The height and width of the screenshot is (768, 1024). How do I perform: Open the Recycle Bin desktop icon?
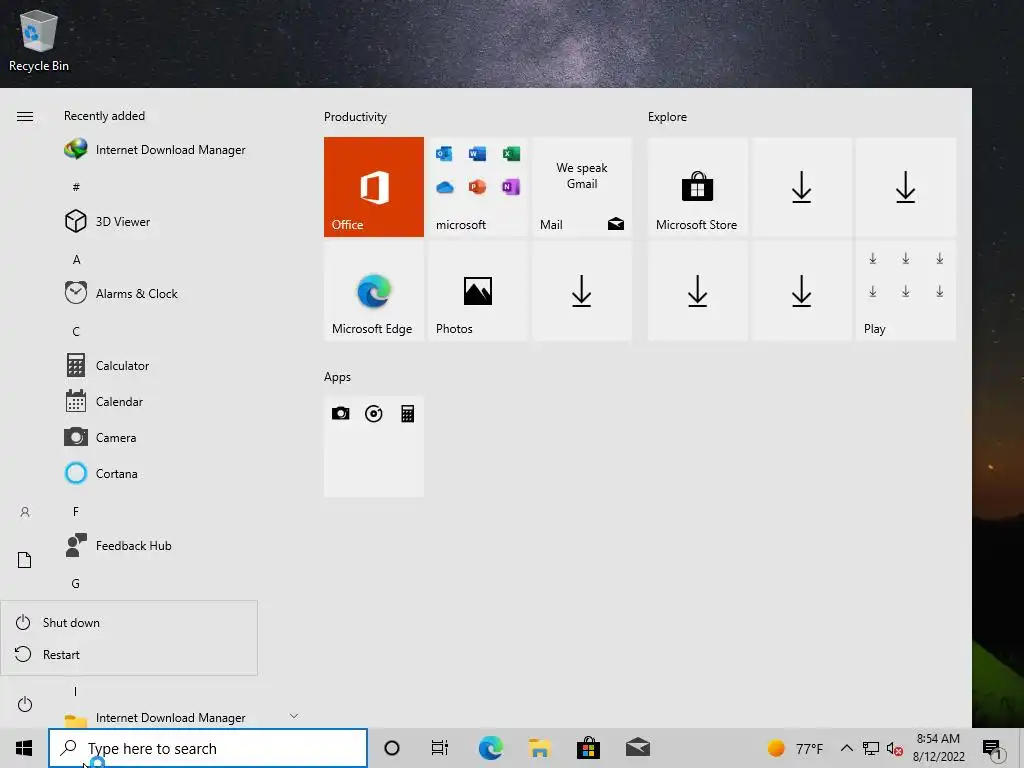(39, 40)
